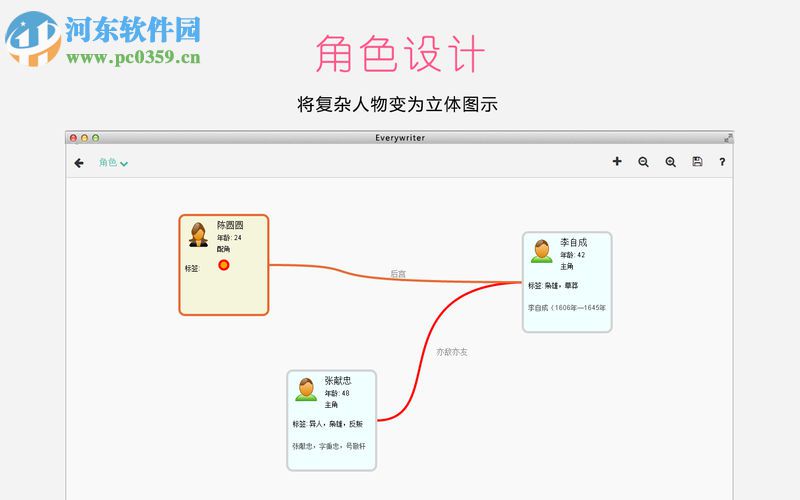Image resolution: width=800 pixels, height=500 pixels.
Task: Click the yellow minimize window button
Action: (84, 138)
